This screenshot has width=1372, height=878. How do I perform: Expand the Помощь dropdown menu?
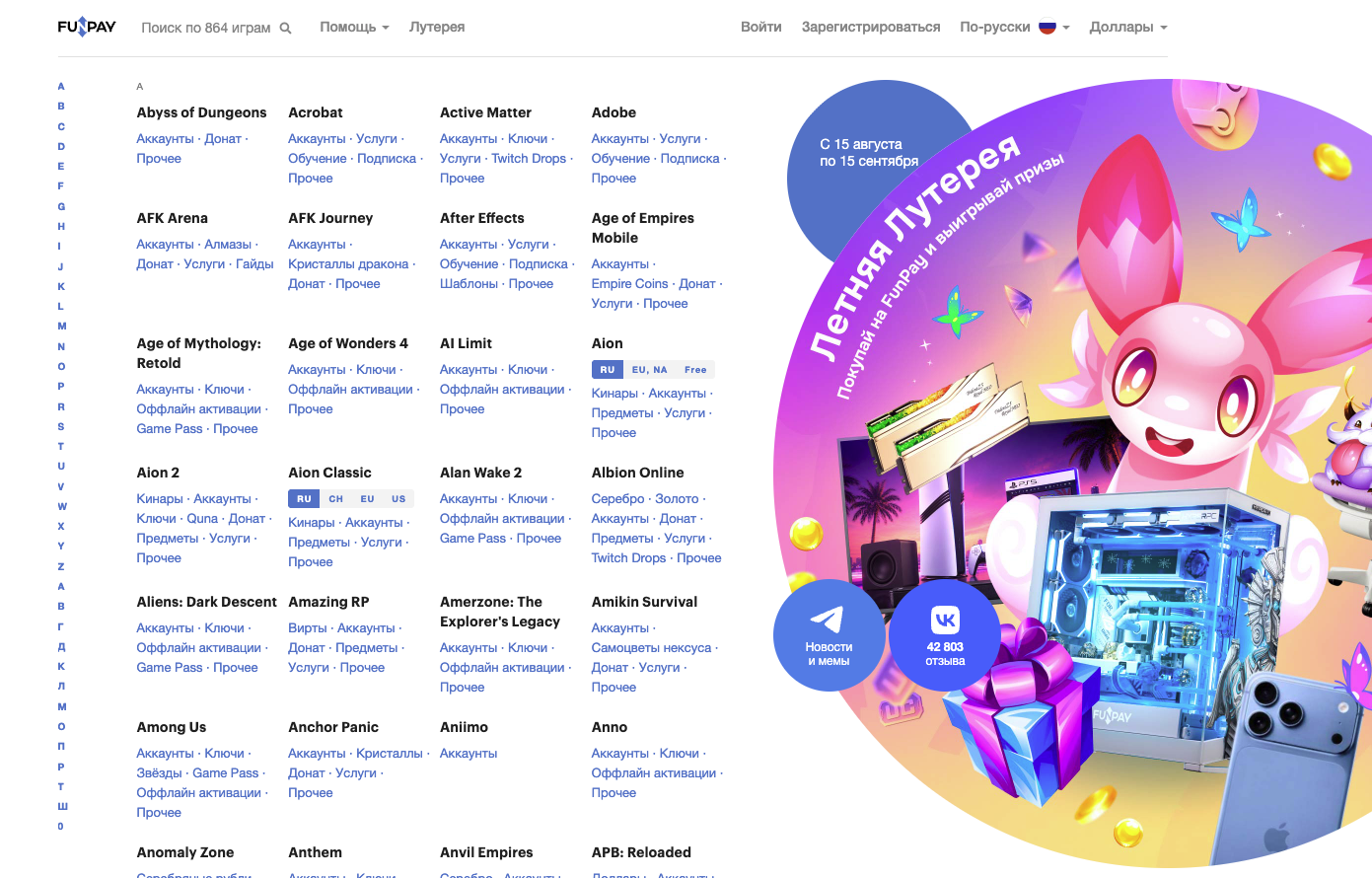pos(354,27)
